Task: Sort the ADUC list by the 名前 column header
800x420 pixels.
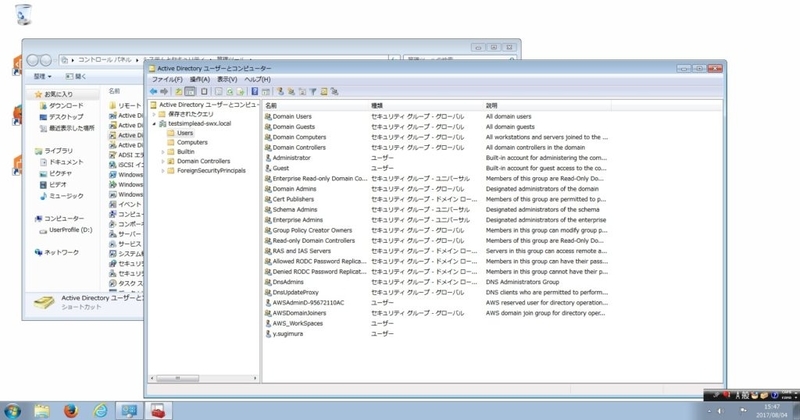Action: pos(315,106)
